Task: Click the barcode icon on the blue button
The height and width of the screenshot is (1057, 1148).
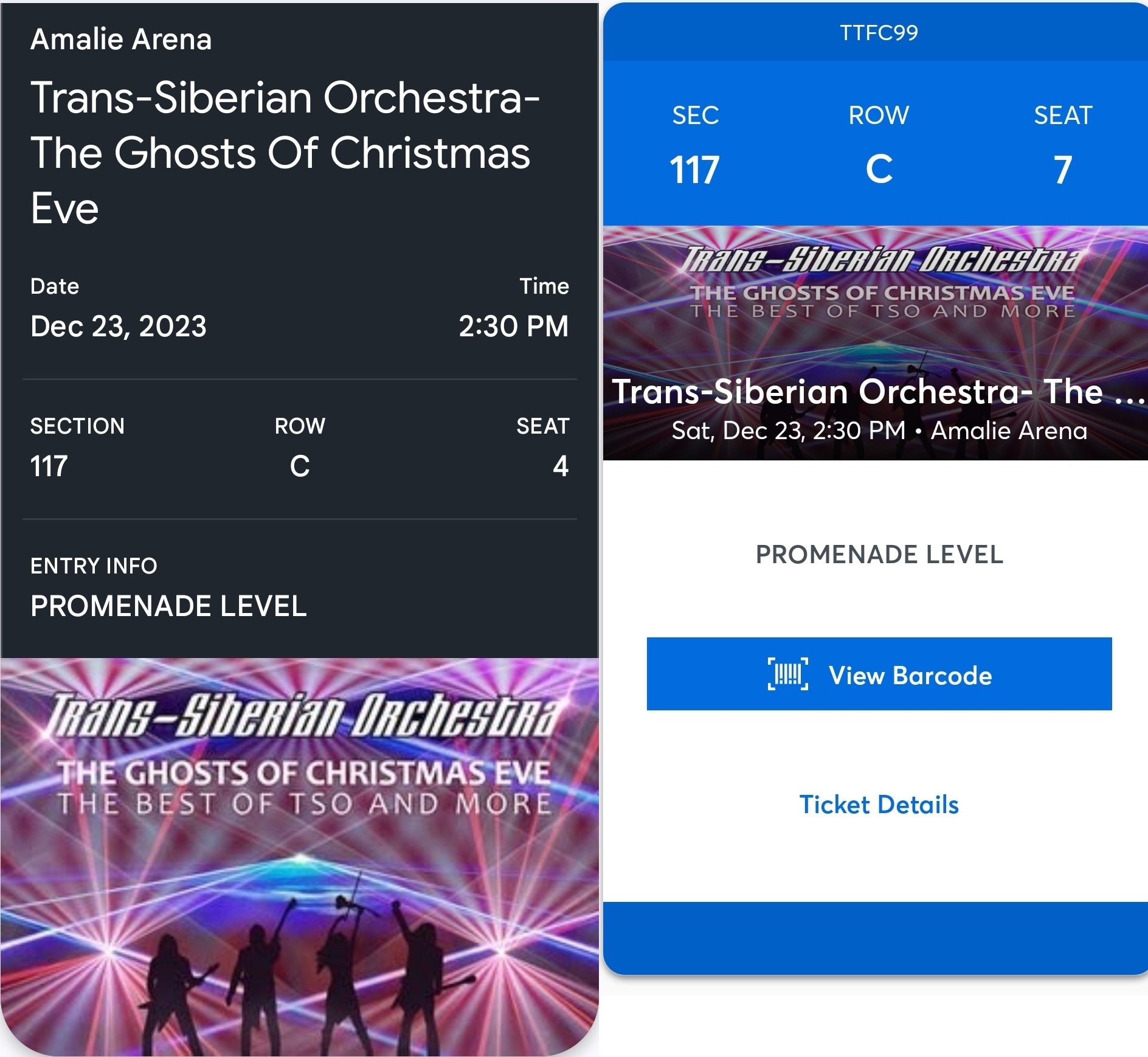Action: tap(788, 674)
